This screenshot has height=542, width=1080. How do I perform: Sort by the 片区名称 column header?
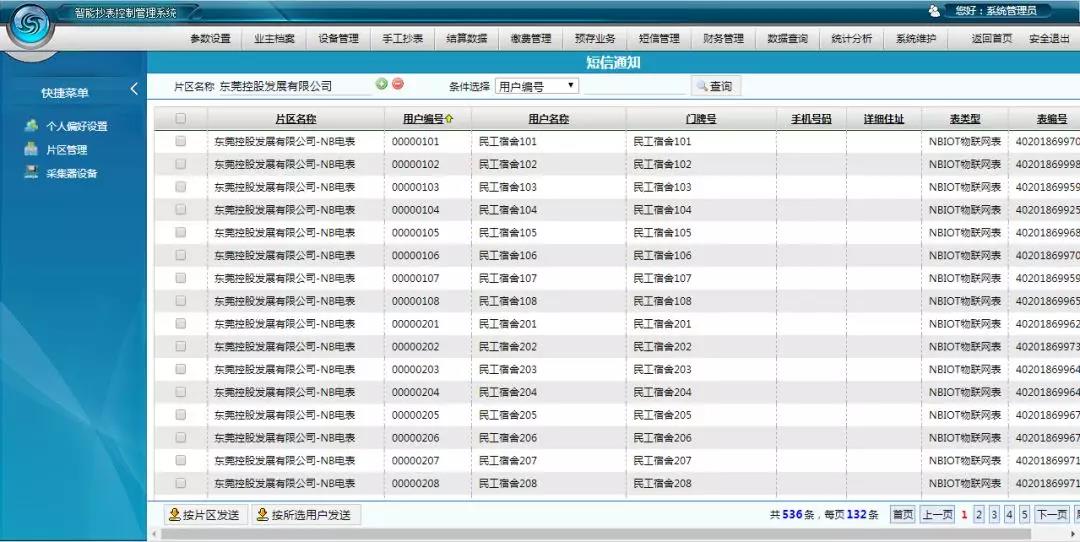click(295, 119)
